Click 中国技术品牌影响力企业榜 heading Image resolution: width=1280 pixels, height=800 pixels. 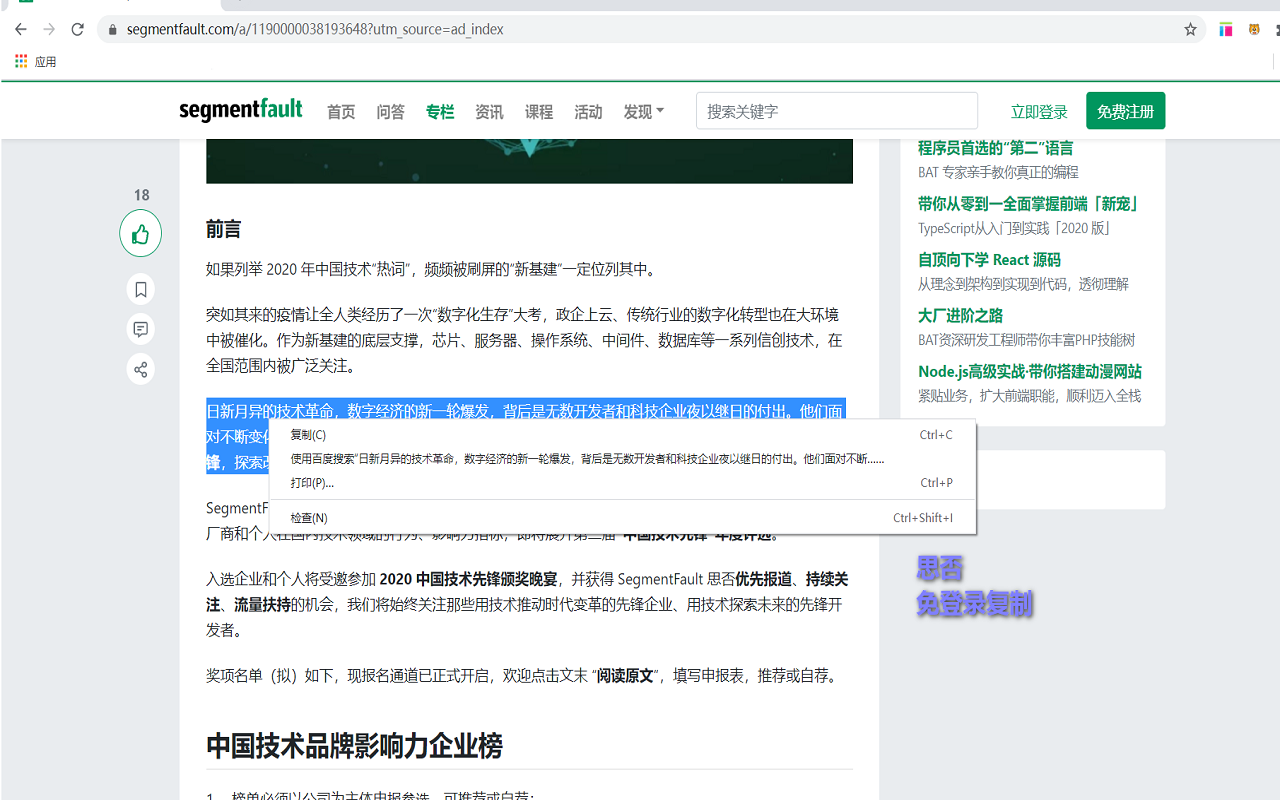pyautogui.click(x=354, y=746)
